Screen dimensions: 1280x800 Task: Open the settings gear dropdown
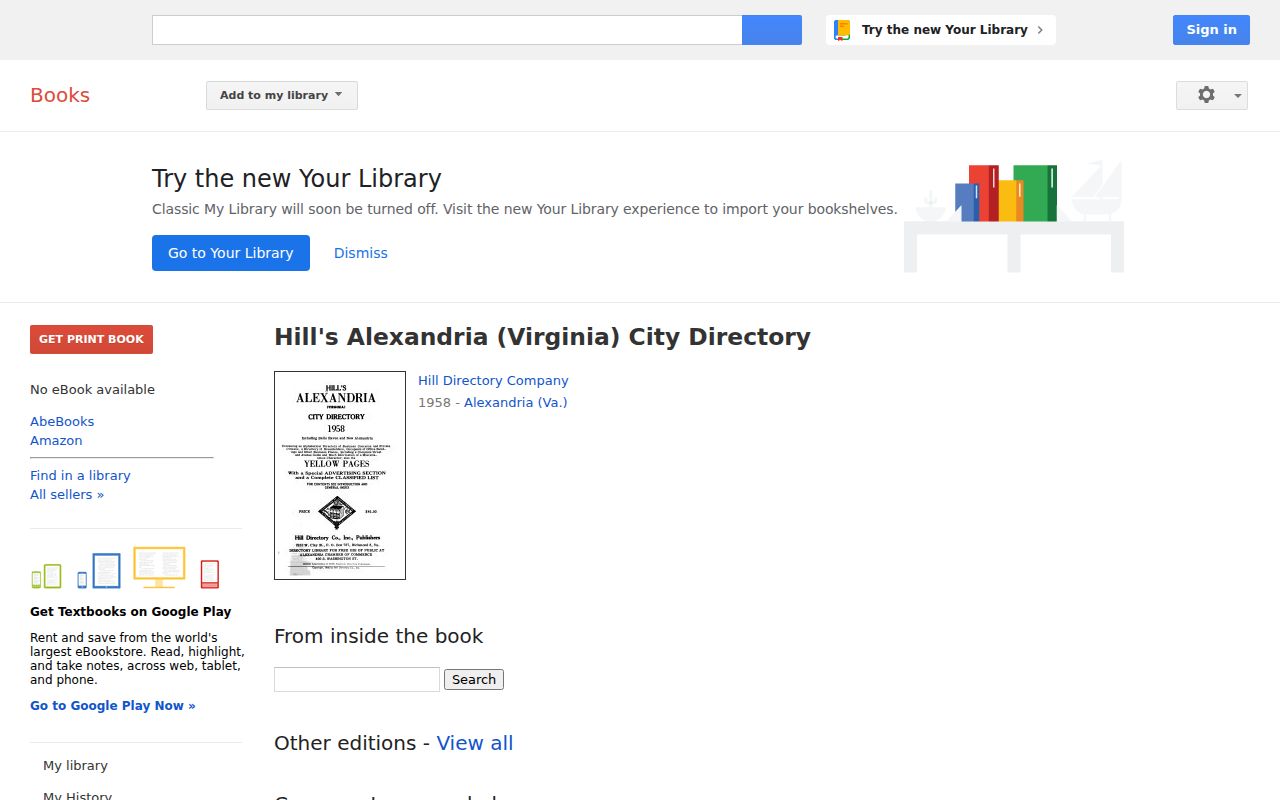1212,95
